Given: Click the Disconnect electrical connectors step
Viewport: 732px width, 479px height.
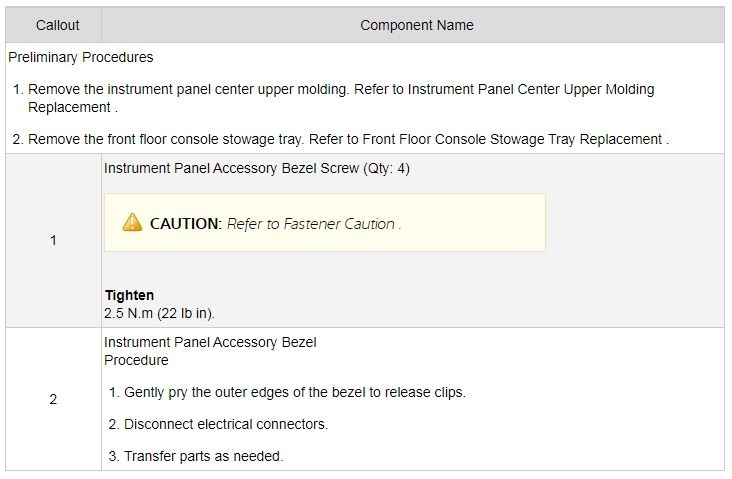Looking at the screenshot, I should (225, 424).
